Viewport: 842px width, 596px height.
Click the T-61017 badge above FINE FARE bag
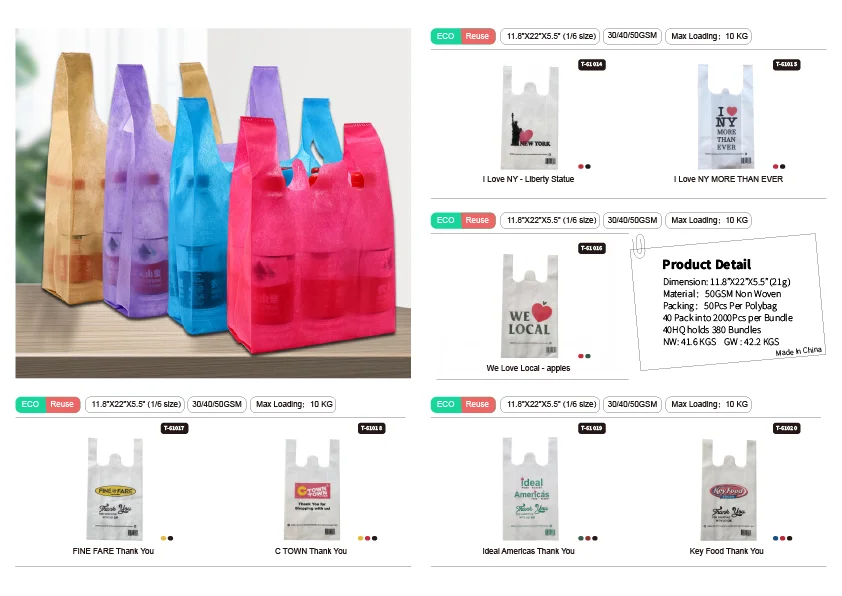(x=174, y=428)
